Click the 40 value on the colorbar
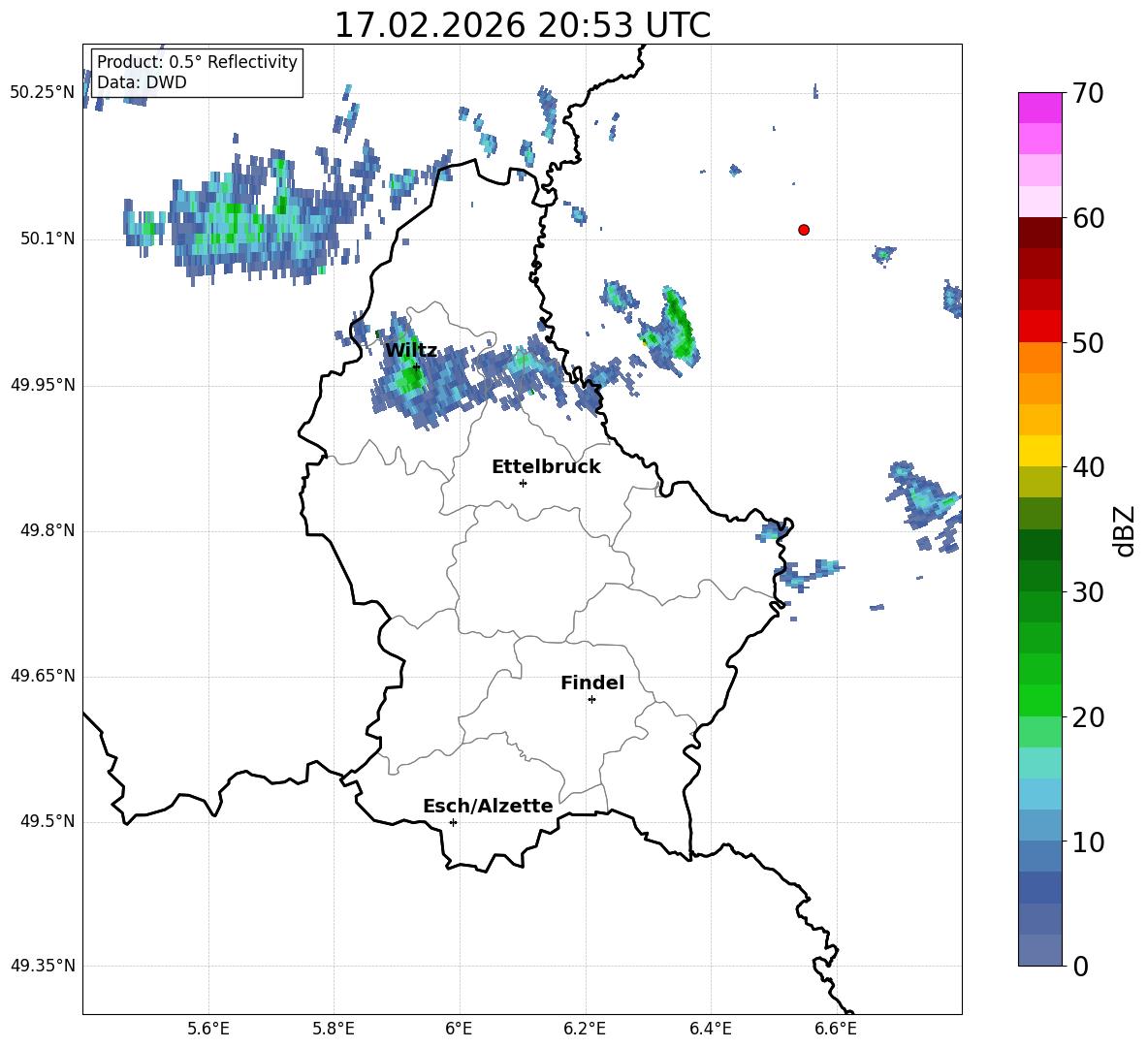Screen dimensions: 1148x1048 click(1088, 467)
